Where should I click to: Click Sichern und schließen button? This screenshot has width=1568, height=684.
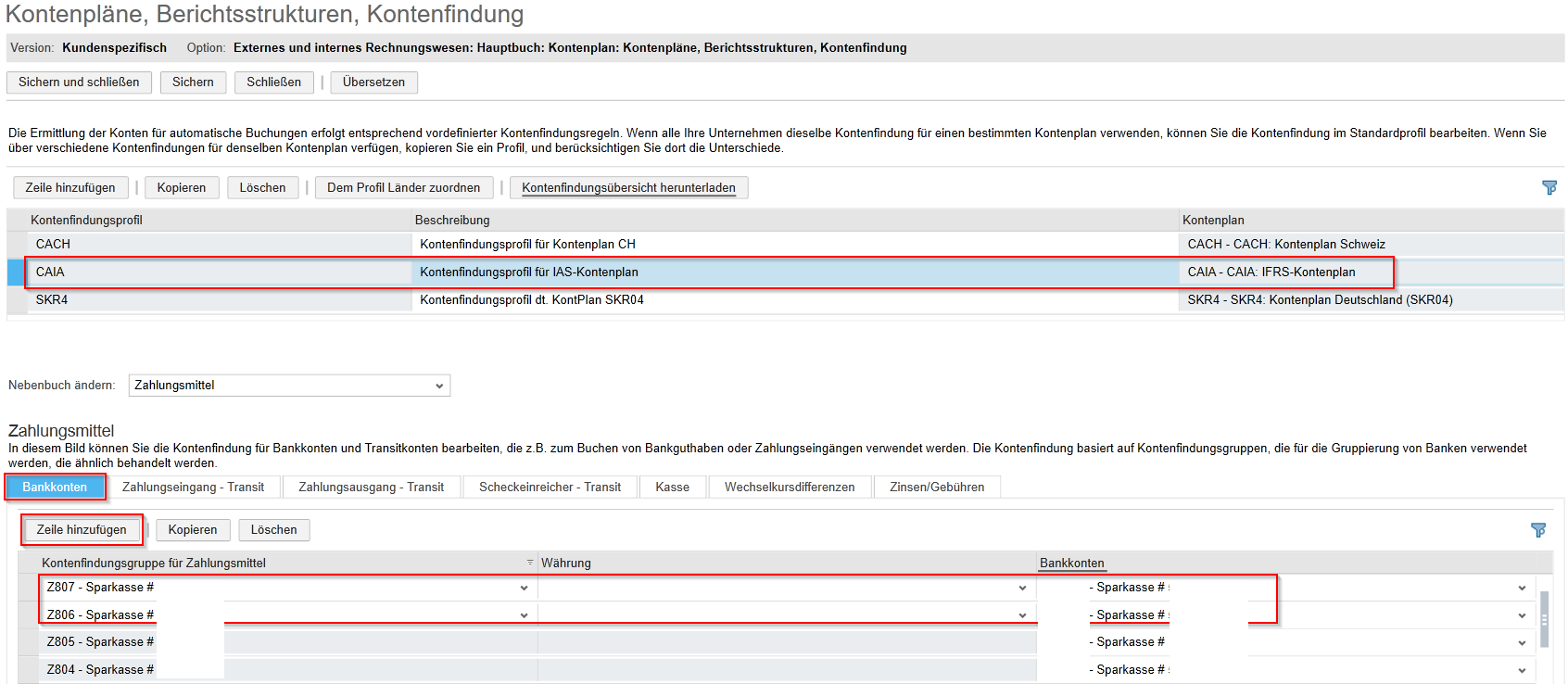tap(79, 82)
